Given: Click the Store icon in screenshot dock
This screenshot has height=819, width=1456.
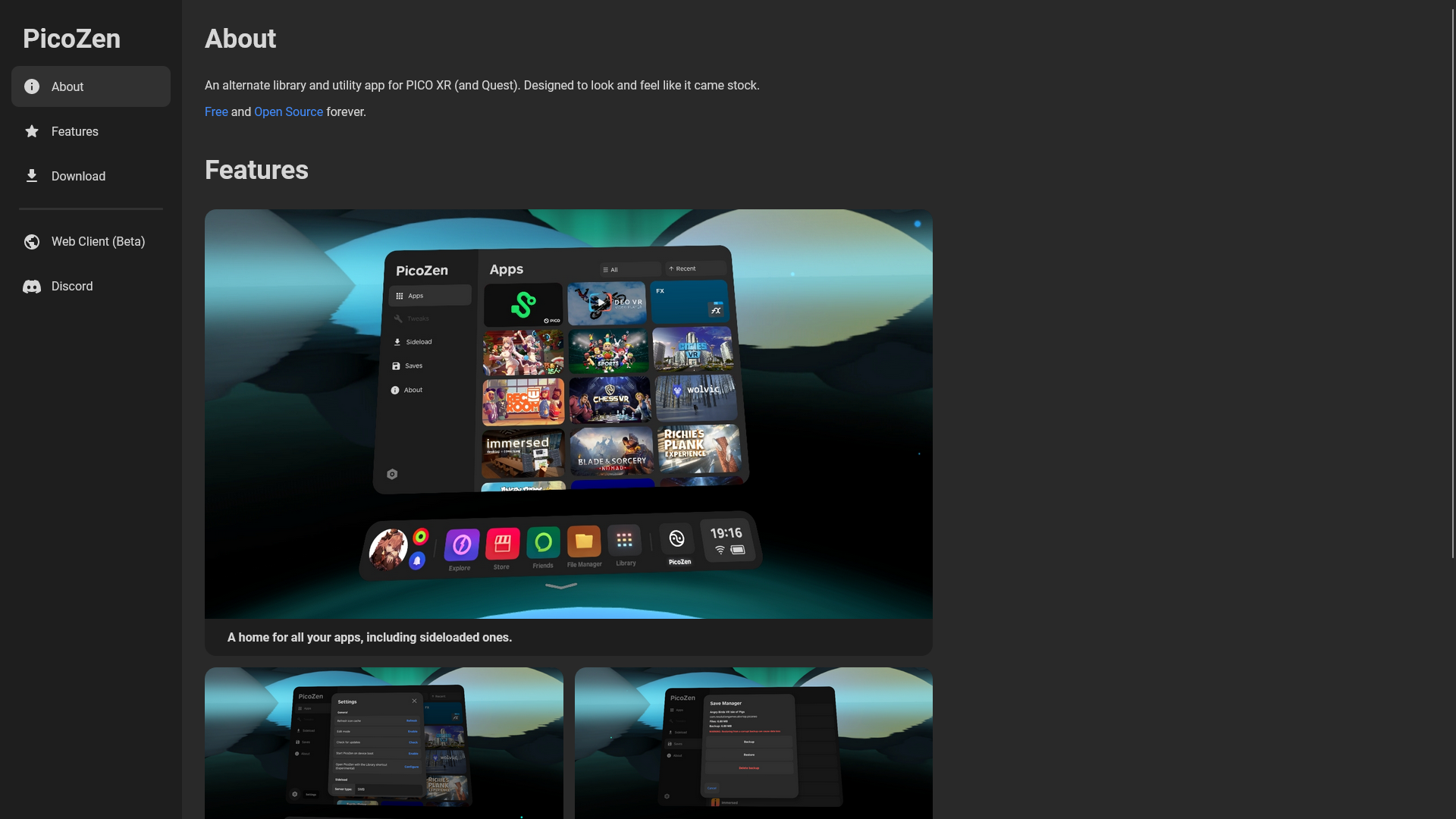Looking at the screenshot, I should coord(502,543).
